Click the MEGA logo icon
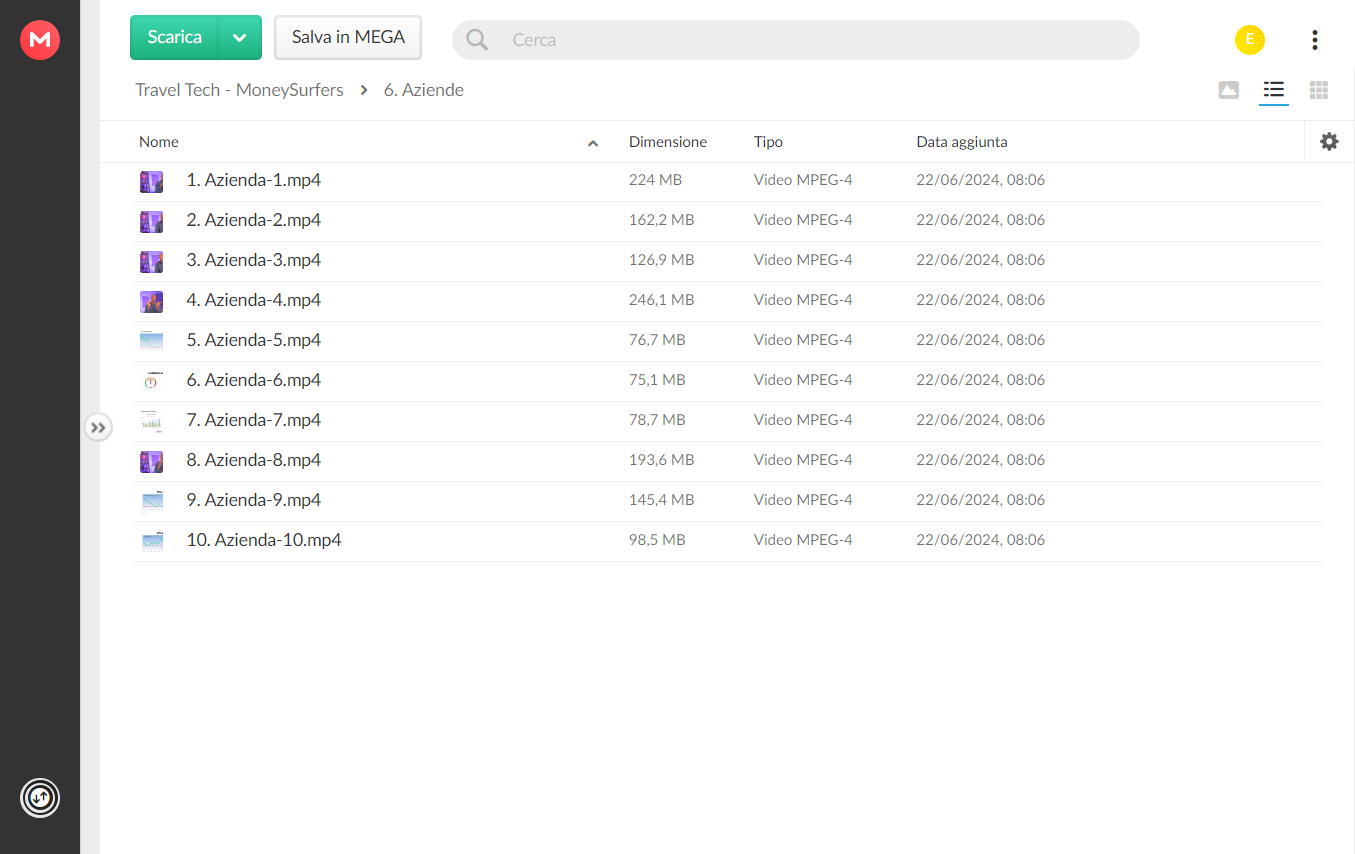The width and height of the screenshot is (1355, 854). (40, 40)
